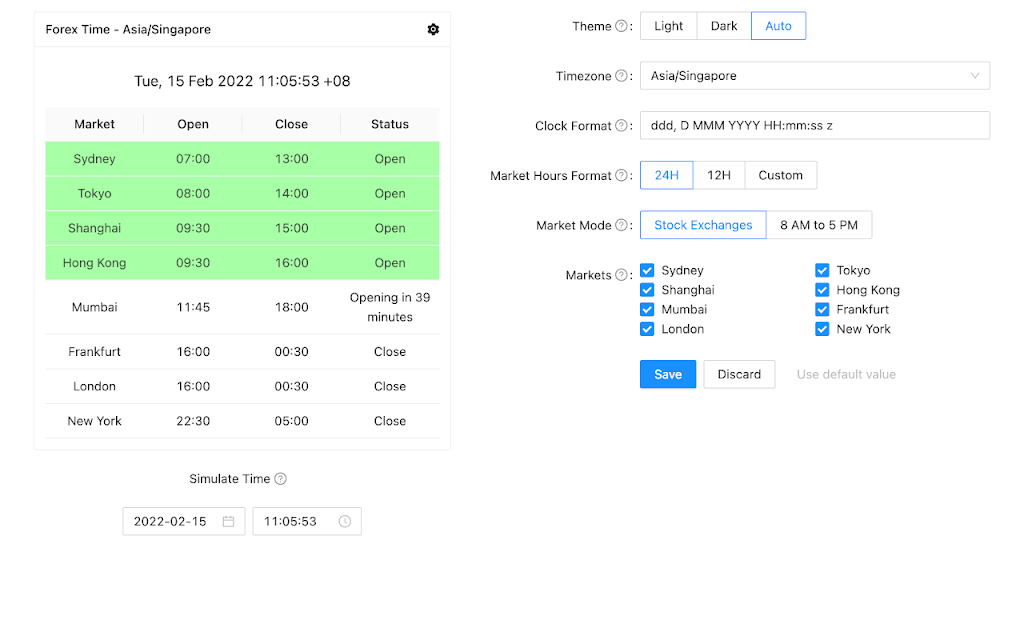Click the Forex Time - Asia/Singapore title
The image size is (1024, 640).
coord(128,29)
